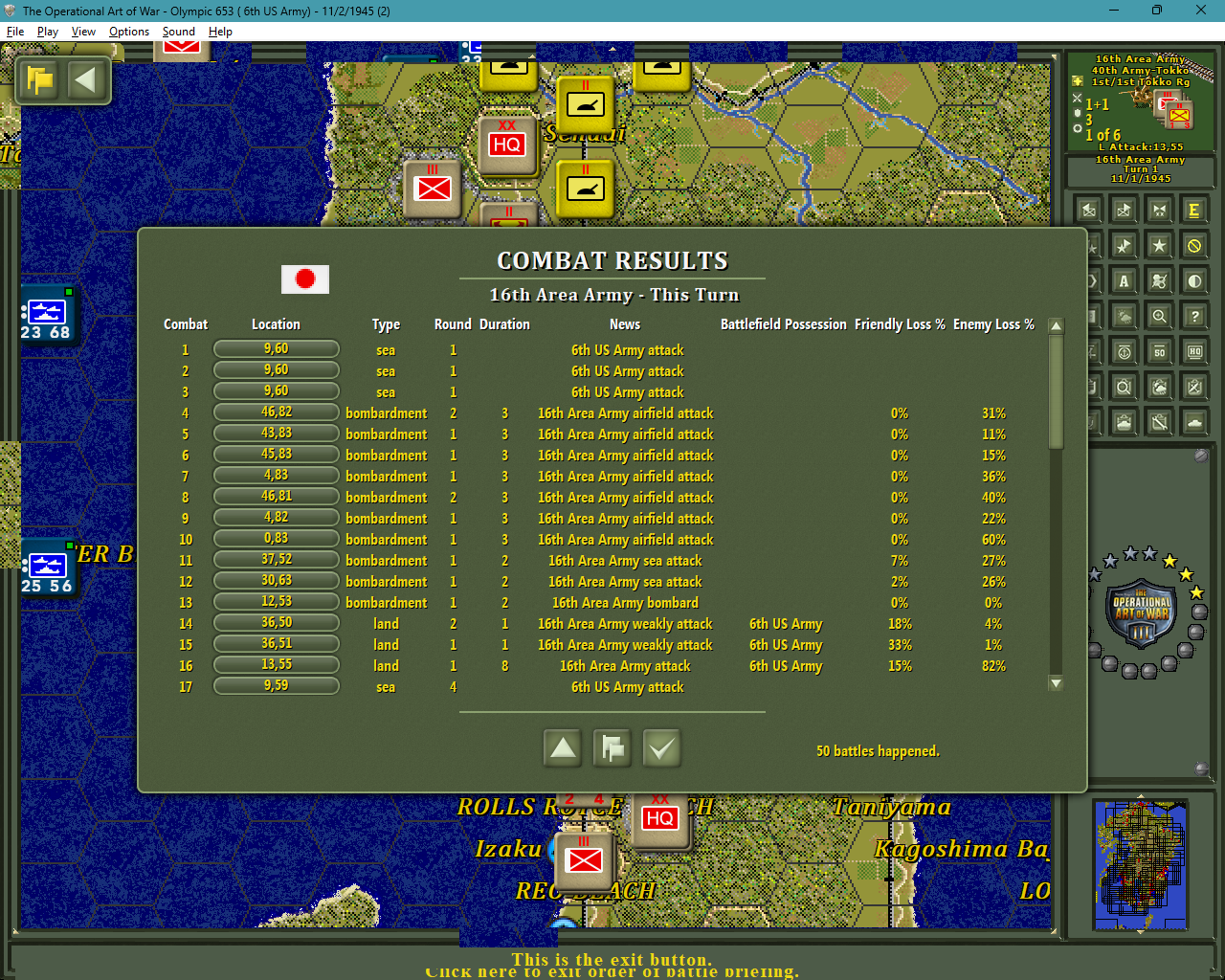1225x980 pixels.
Task: Click the checkmark exit button
Action: point(661,748)
